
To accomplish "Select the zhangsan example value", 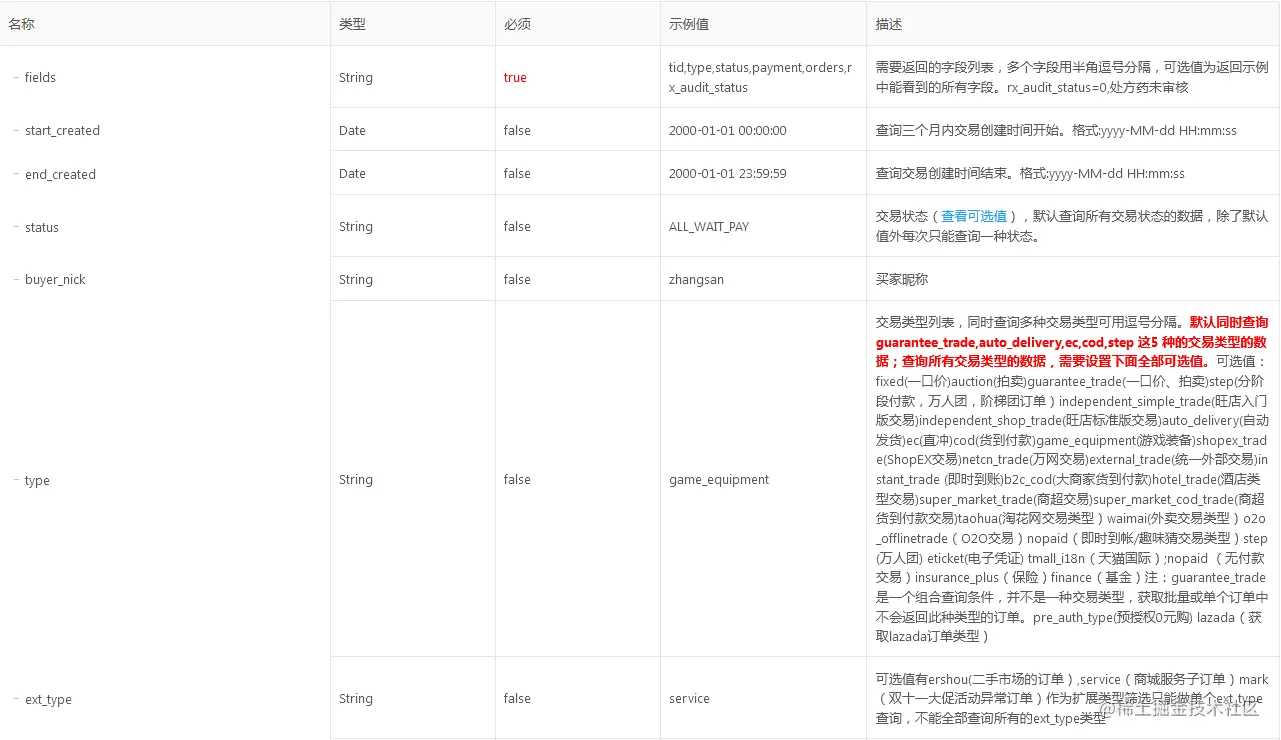I will point(696,280).
